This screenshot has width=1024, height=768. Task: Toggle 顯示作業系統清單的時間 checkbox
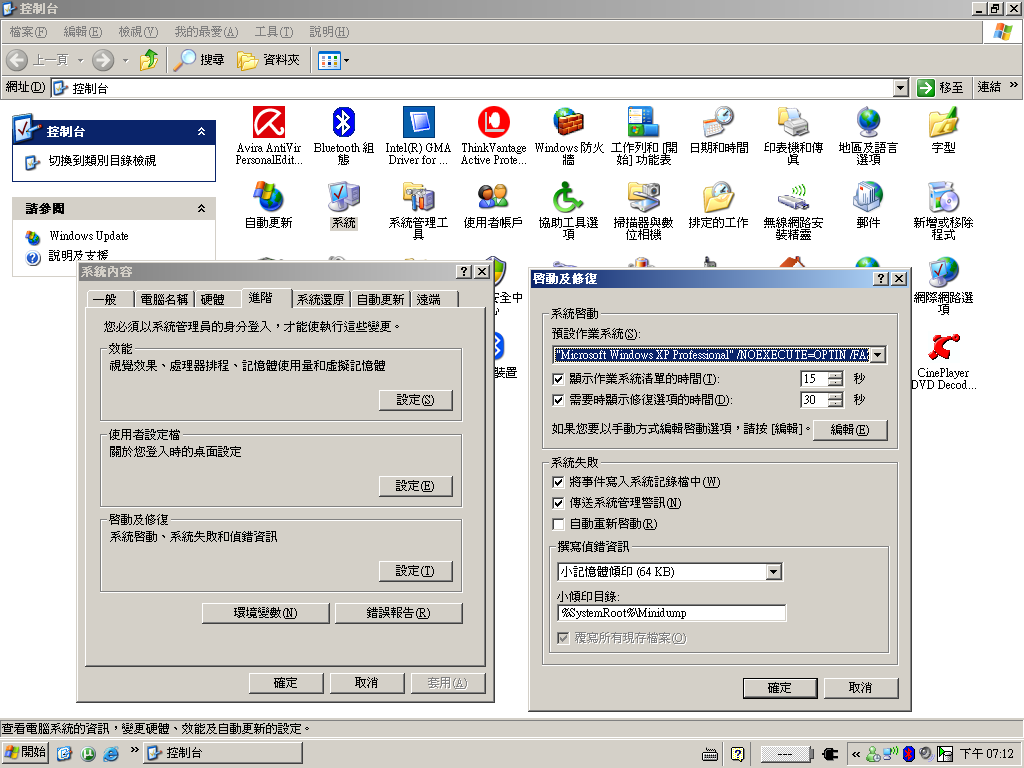point(558,379)
